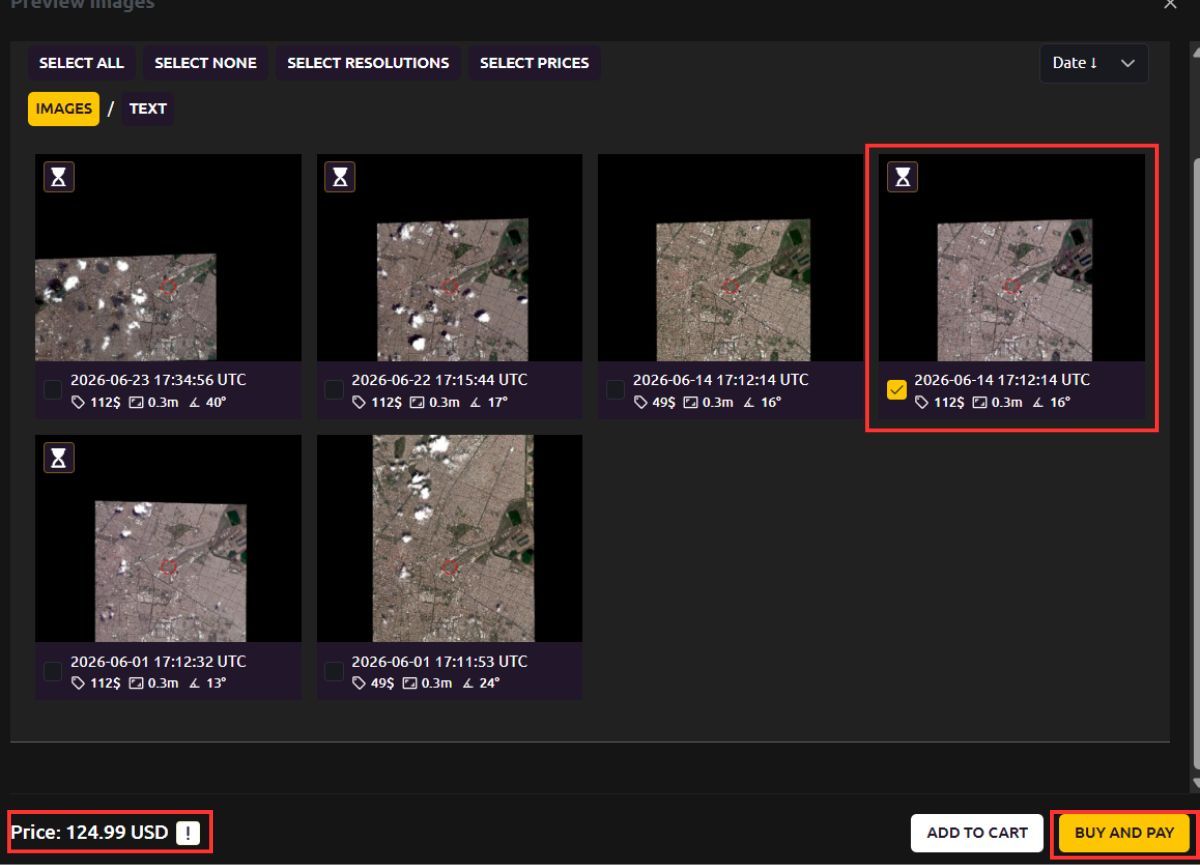Viewport: 1200px width, 865px height.
Task: Click the SELECT RESOLUTIONS button
Action: 368,63
